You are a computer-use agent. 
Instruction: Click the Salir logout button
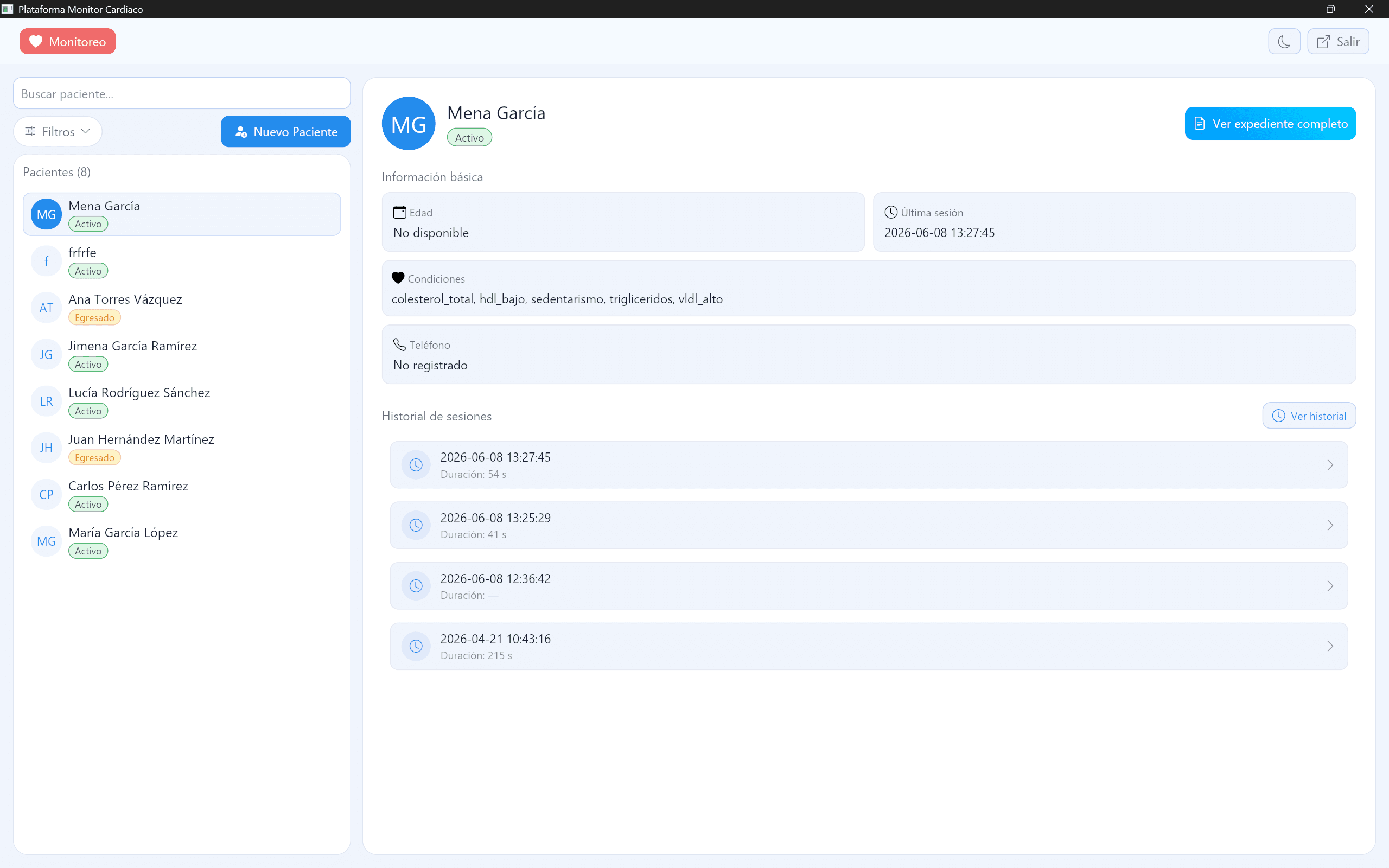tap(1338, 41)
